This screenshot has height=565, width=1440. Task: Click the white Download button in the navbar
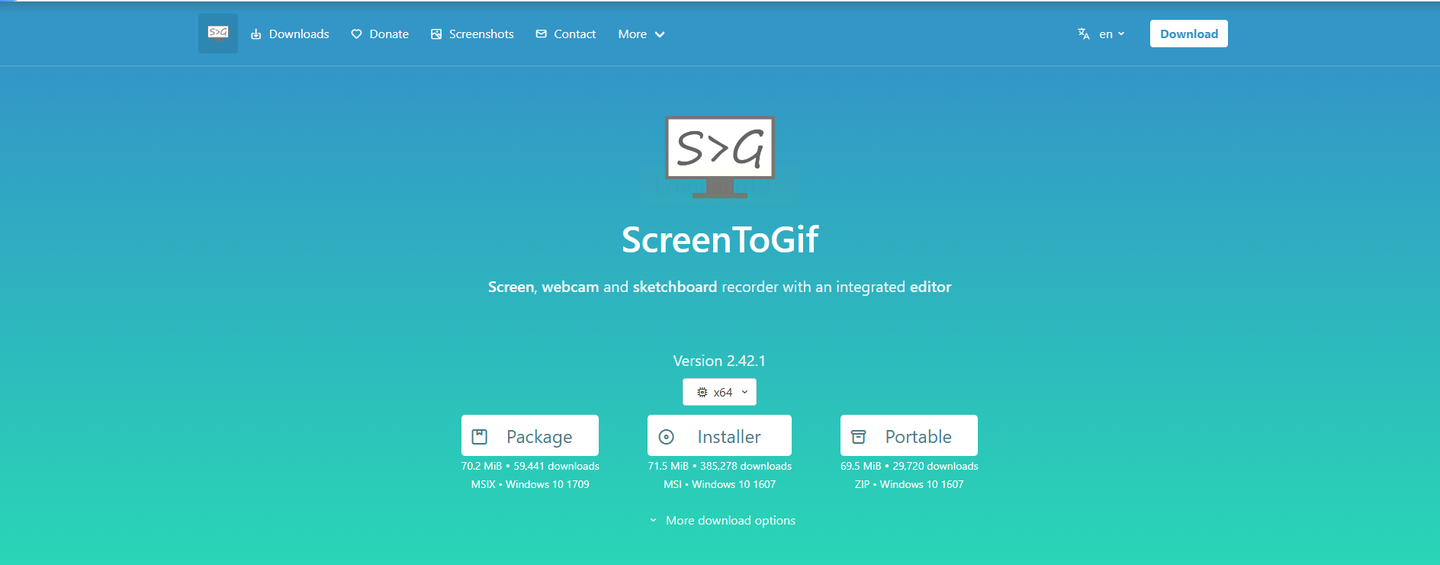pos(1189,34)
